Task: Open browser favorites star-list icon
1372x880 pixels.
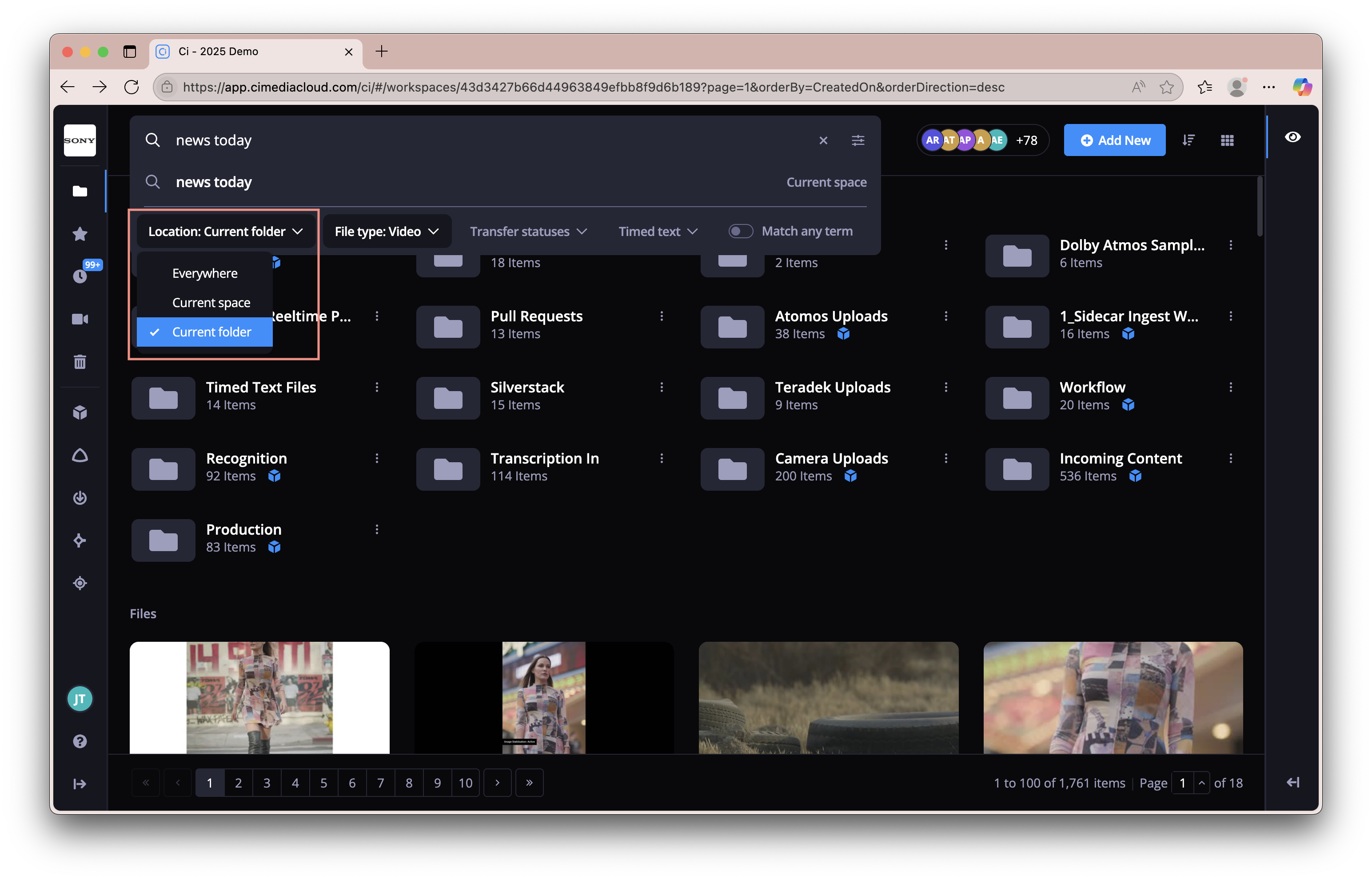Action: pos(1204,87)
